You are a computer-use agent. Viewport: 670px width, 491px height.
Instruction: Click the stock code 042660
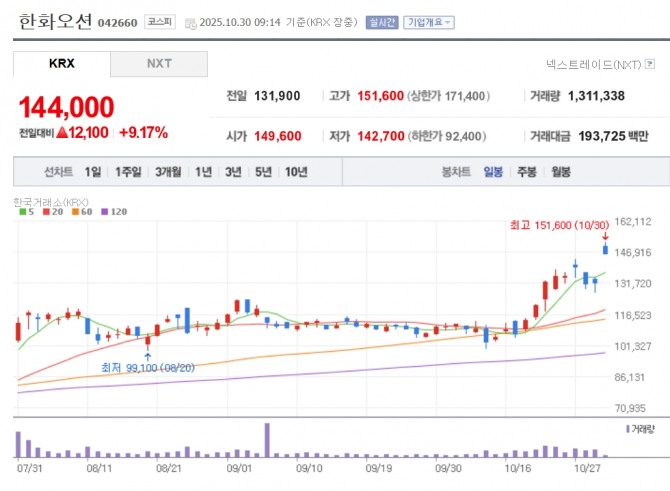point(118,23)
